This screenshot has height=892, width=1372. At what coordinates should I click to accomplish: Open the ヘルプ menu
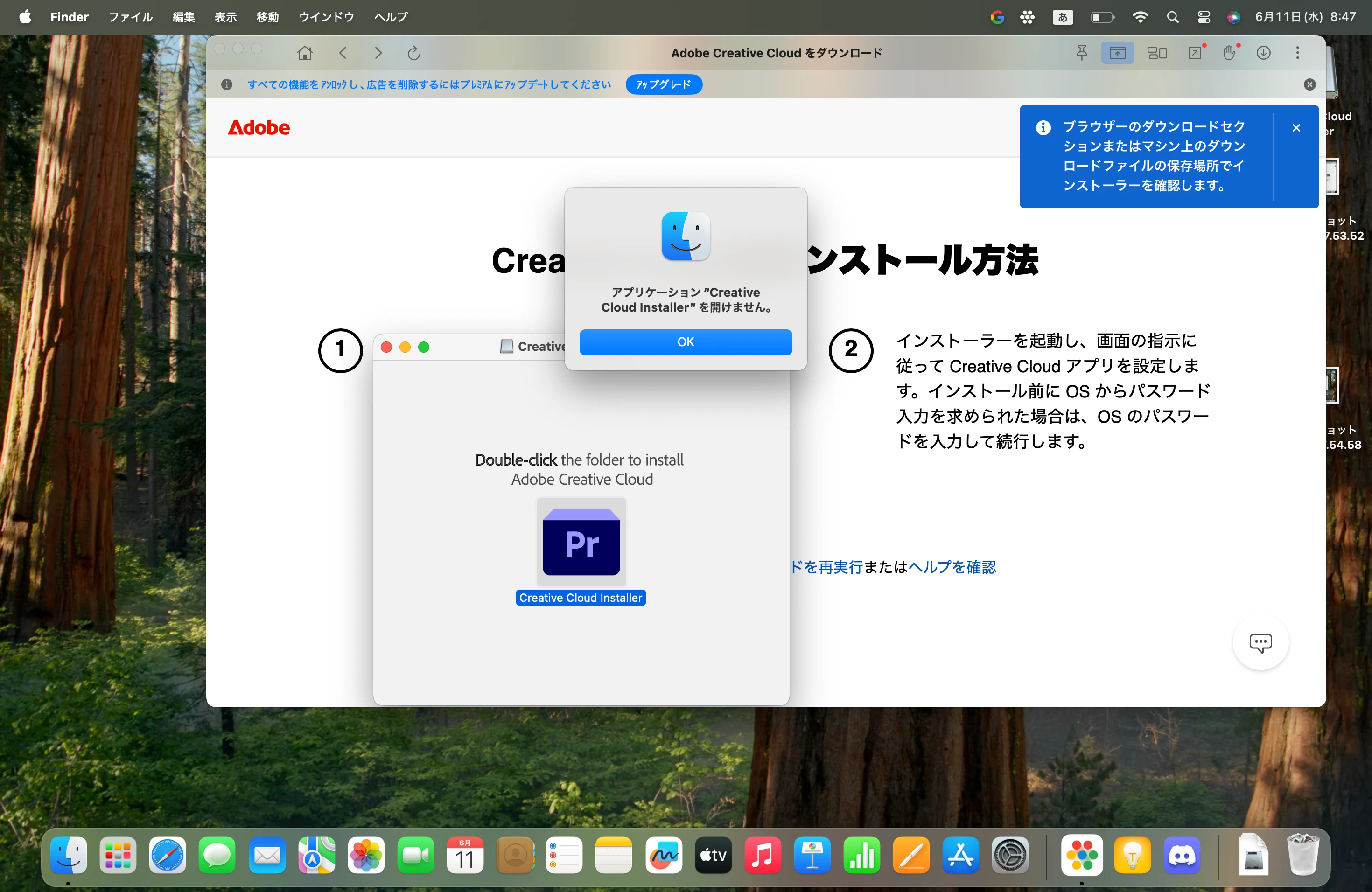point(391,17)
